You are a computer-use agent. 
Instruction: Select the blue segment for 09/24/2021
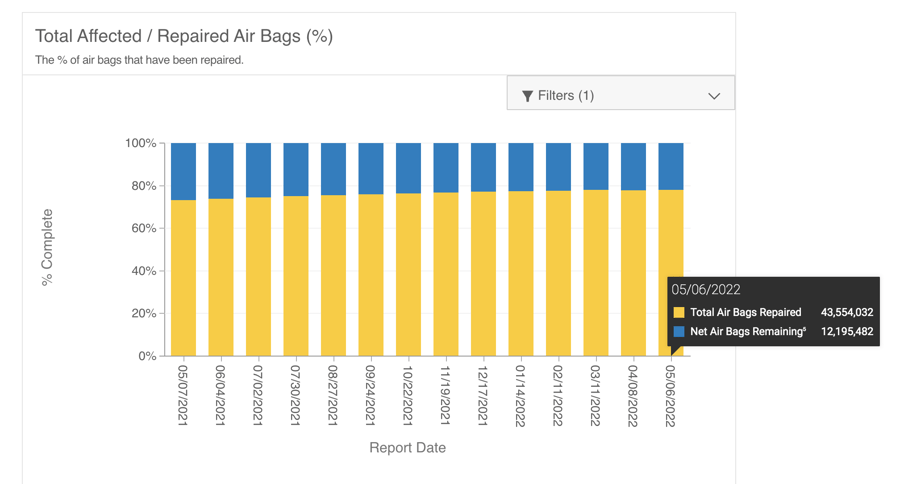pos(371,168)
